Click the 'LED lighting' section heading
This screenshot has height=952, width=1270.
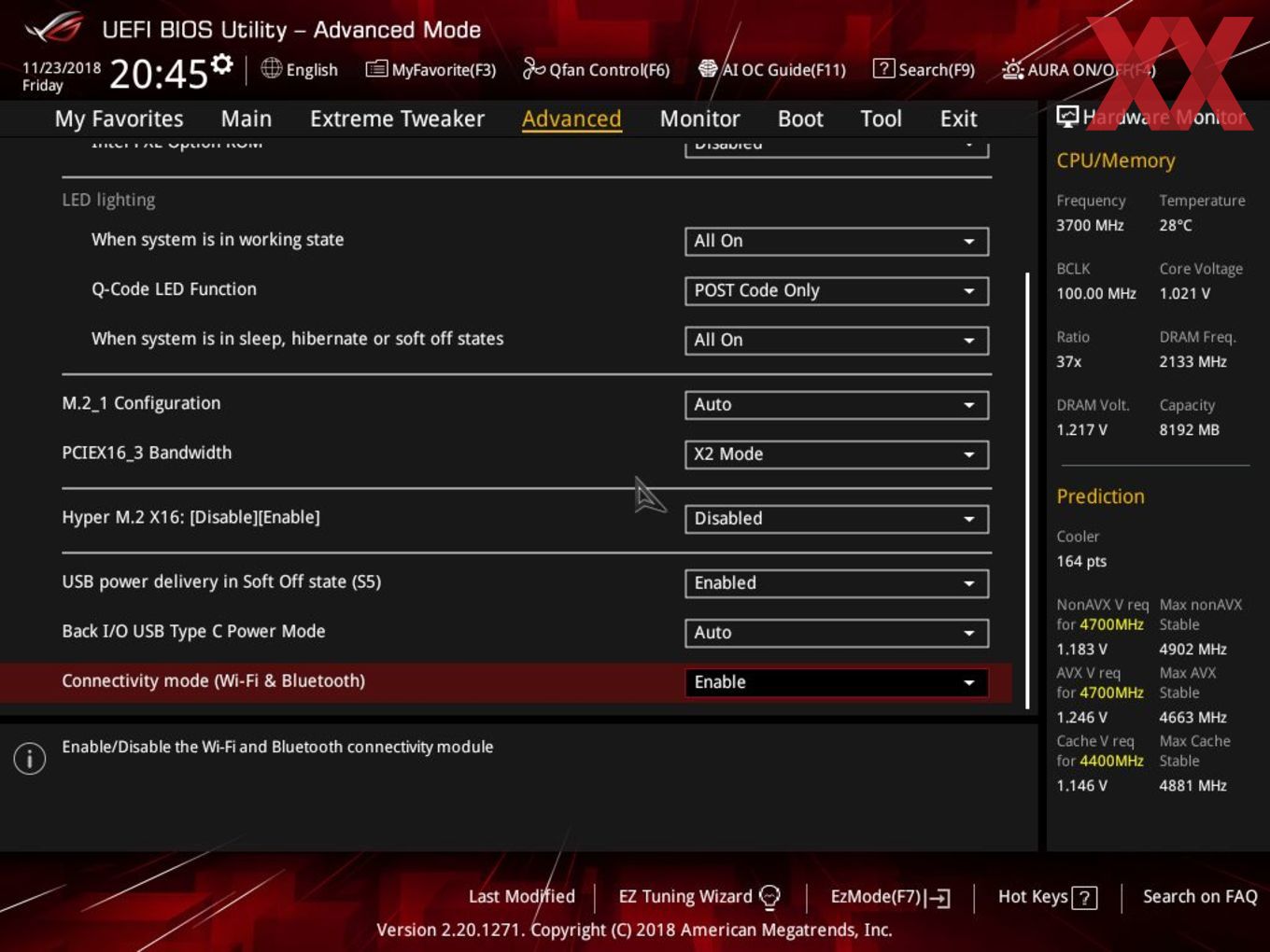[x=108, y=200]
